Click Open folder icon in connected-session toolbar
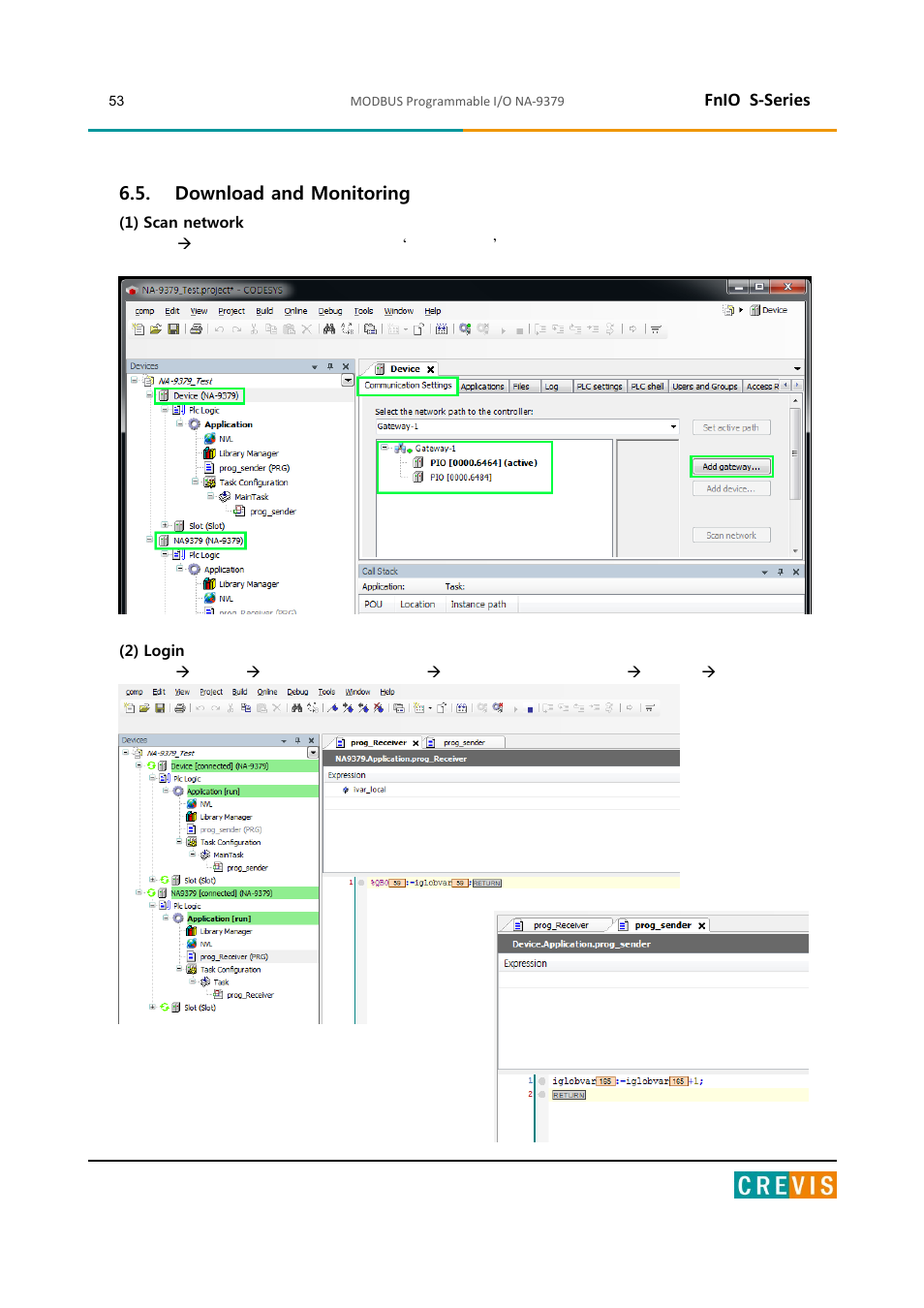 [144, 708]
